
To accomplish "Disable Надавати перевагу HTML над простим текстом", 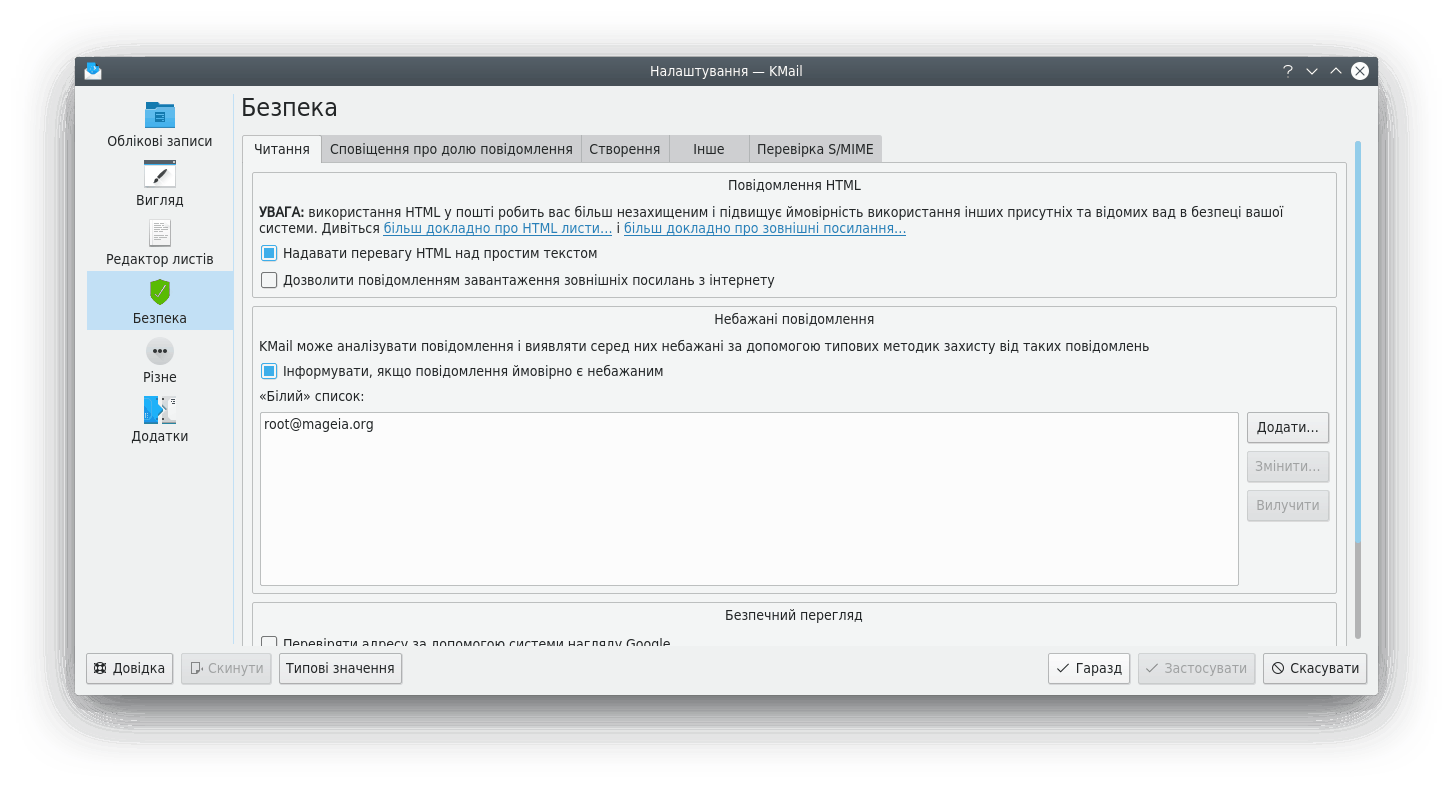I will click(x=269, y=254).
